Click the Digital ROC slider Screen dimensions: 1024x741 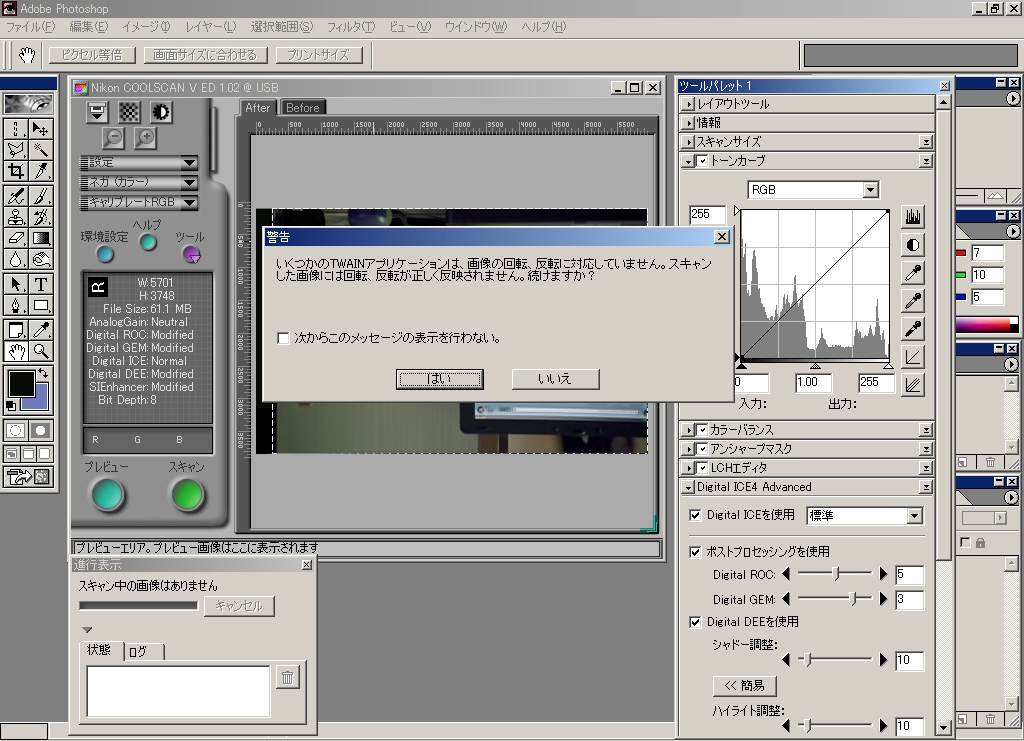point(836,574)
